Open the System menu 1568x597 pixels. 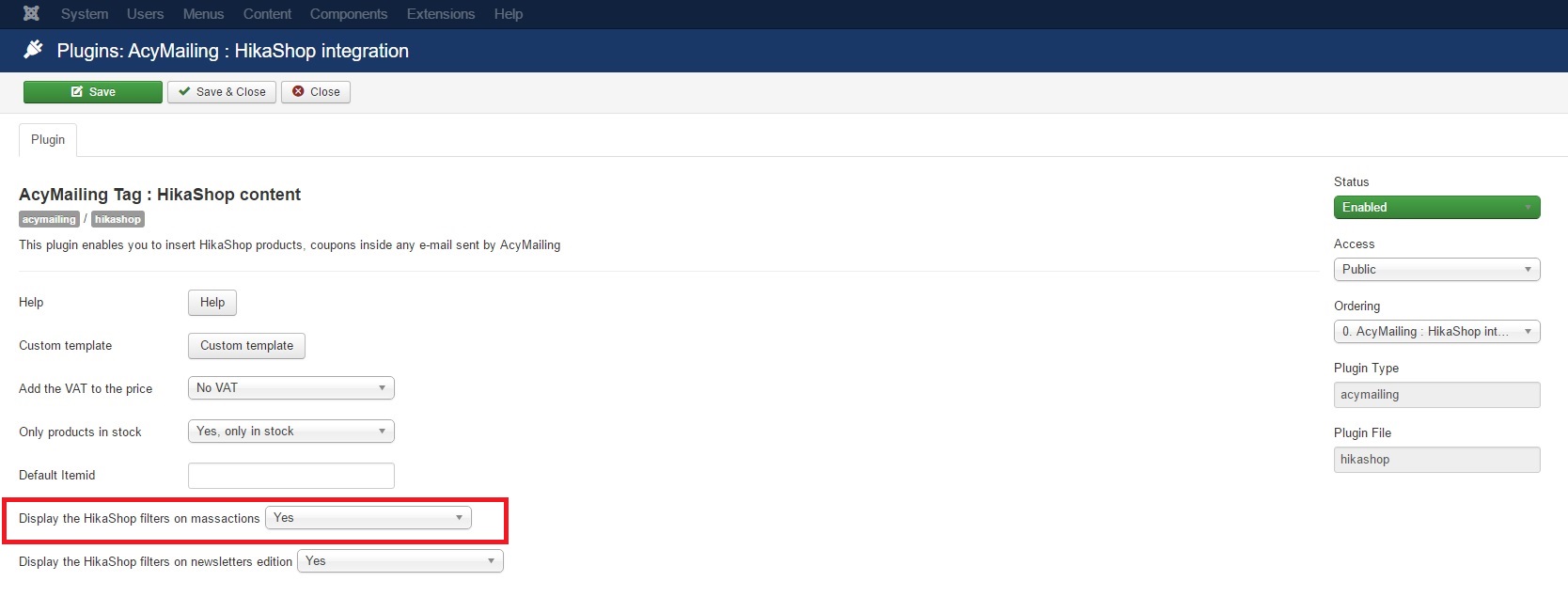85,14
